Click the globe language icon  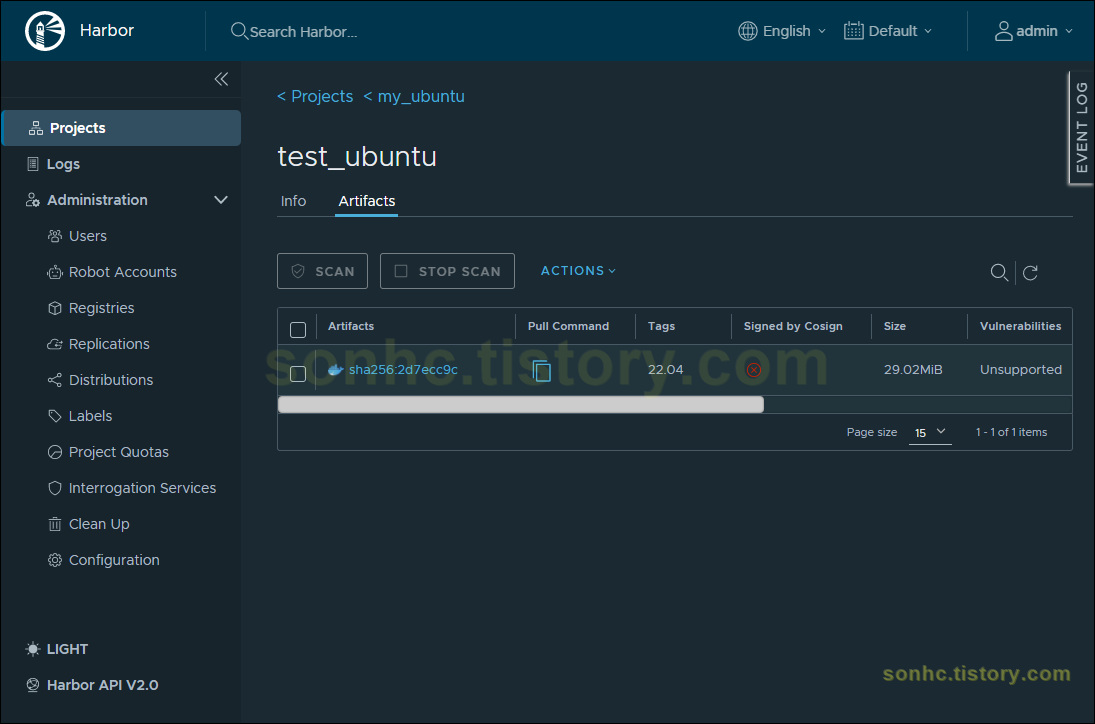(x=747, y=31)
